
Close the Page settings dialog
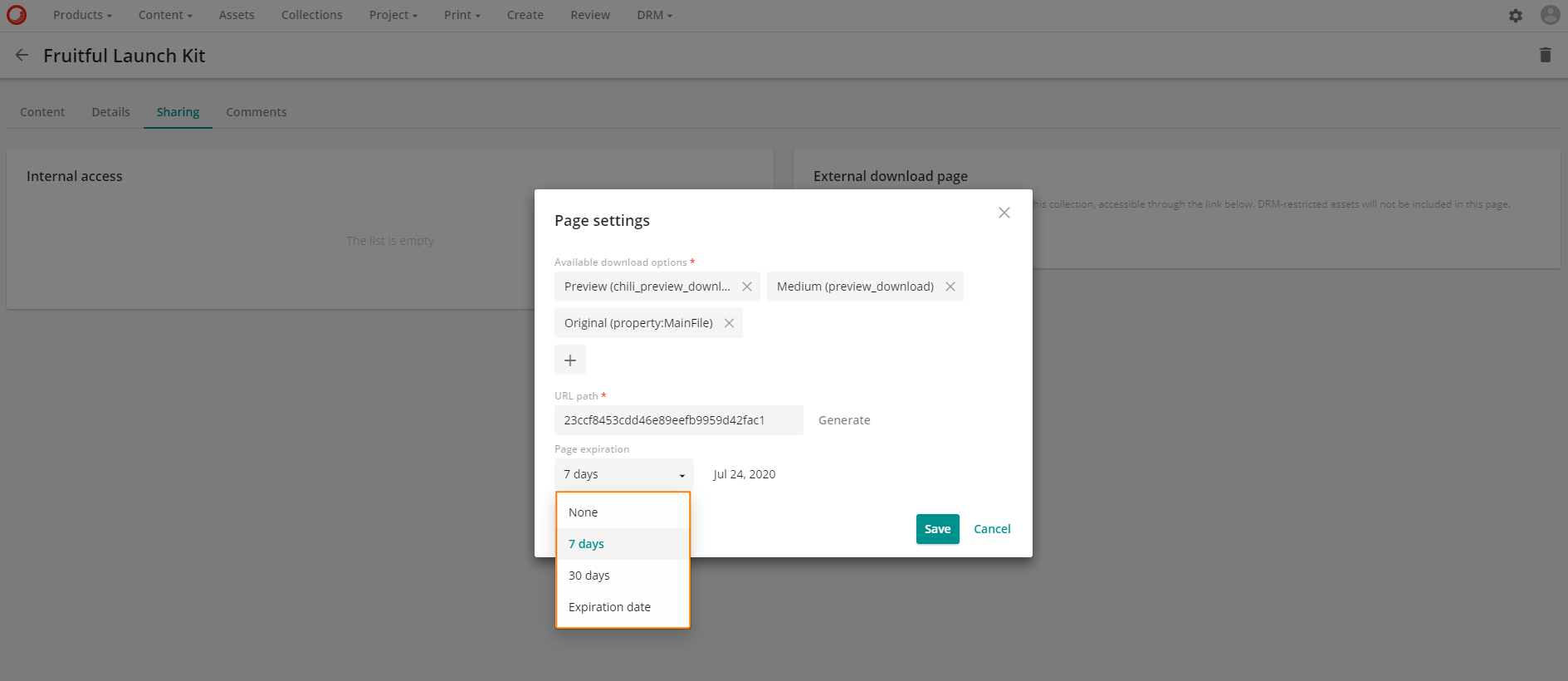pos(1004,213)
